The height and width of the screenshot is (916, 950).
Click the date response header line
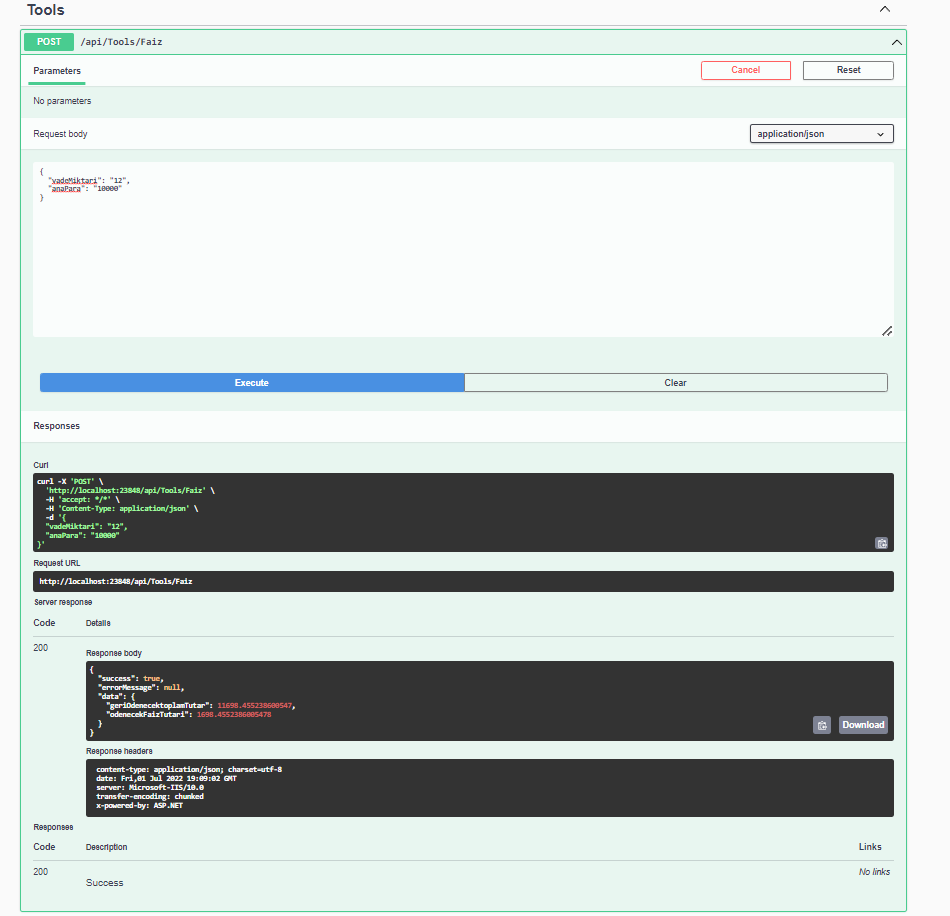pos(166,778)
